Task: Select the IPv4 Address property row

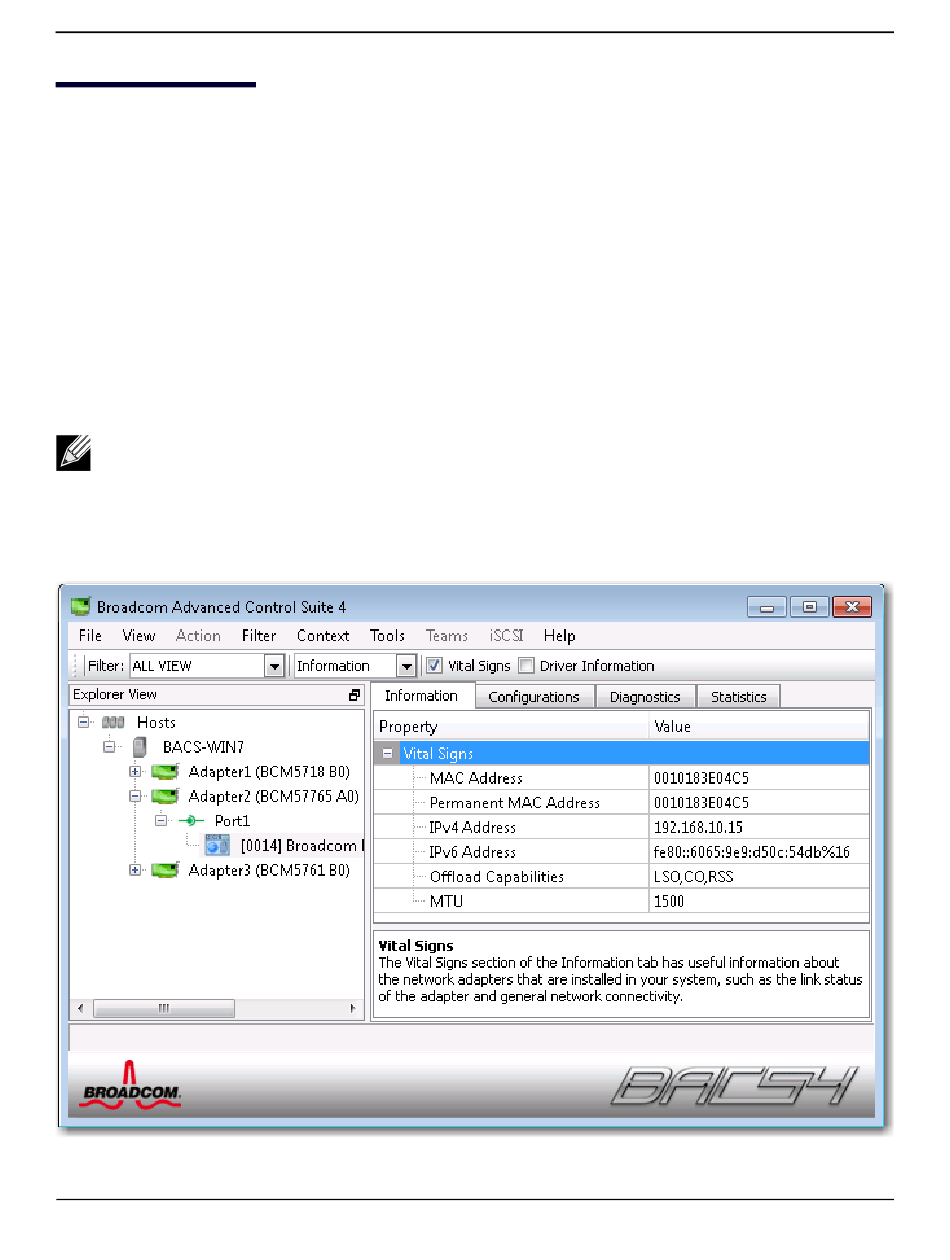Action: [621, 827]
